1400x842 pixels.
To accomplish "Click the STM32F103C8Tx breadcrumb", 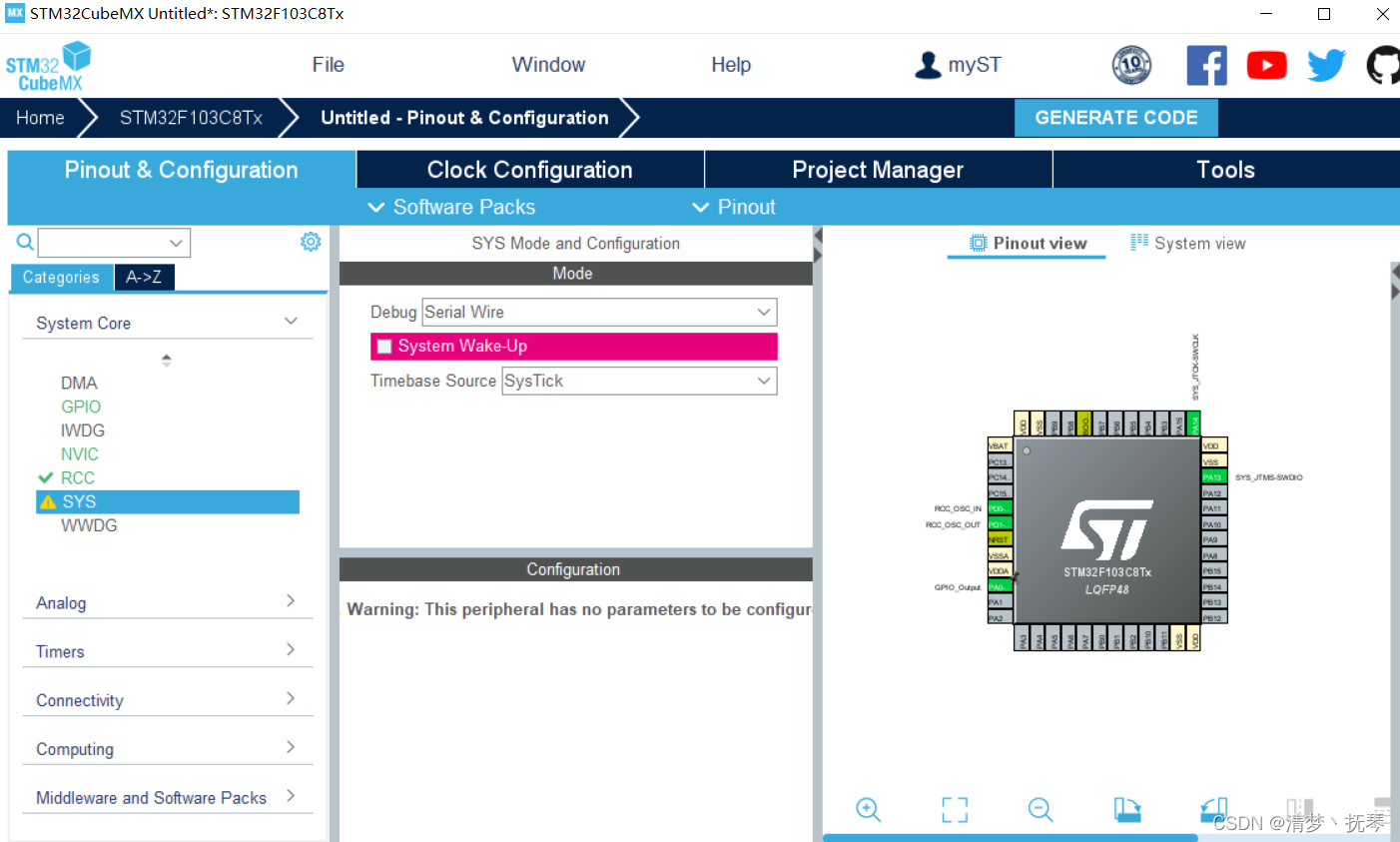I will pyautogui.click(x=191, y=118).
